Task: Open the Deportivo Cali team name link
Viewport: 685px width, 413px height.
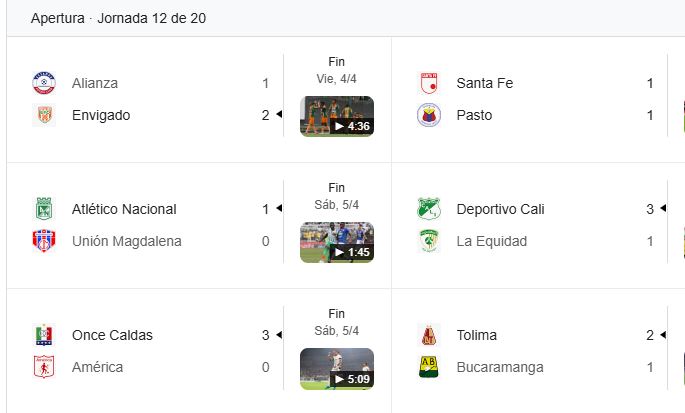Action: (x=500, y=209)
